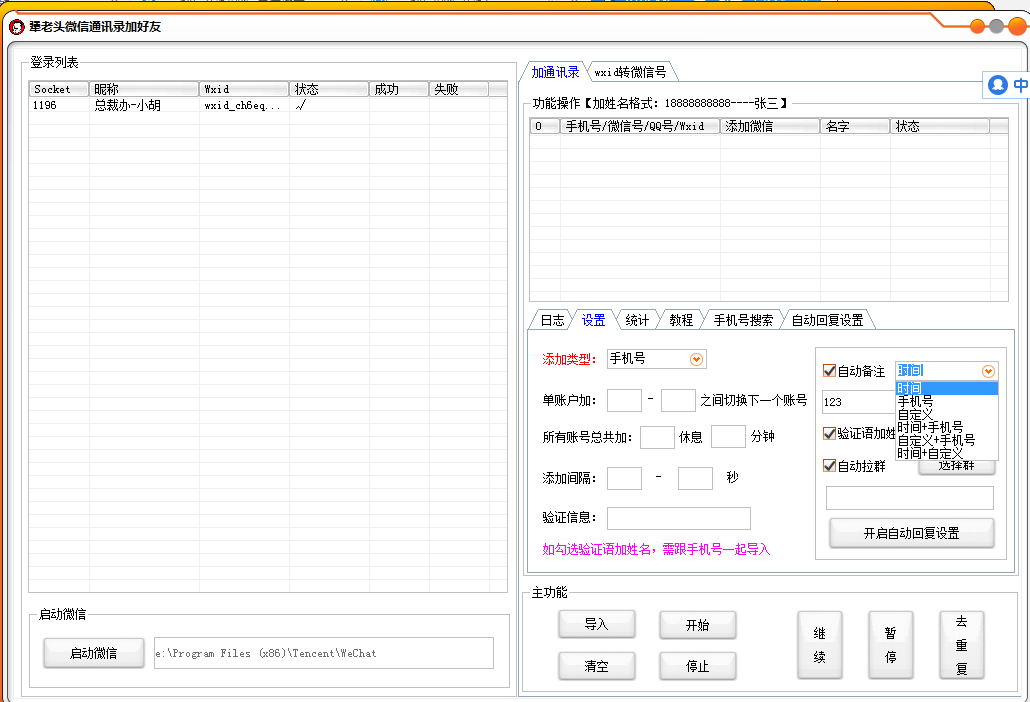Switch to the wxid转微信号 tab
This screenshot has width=1030, height=702.
[630, 72]
